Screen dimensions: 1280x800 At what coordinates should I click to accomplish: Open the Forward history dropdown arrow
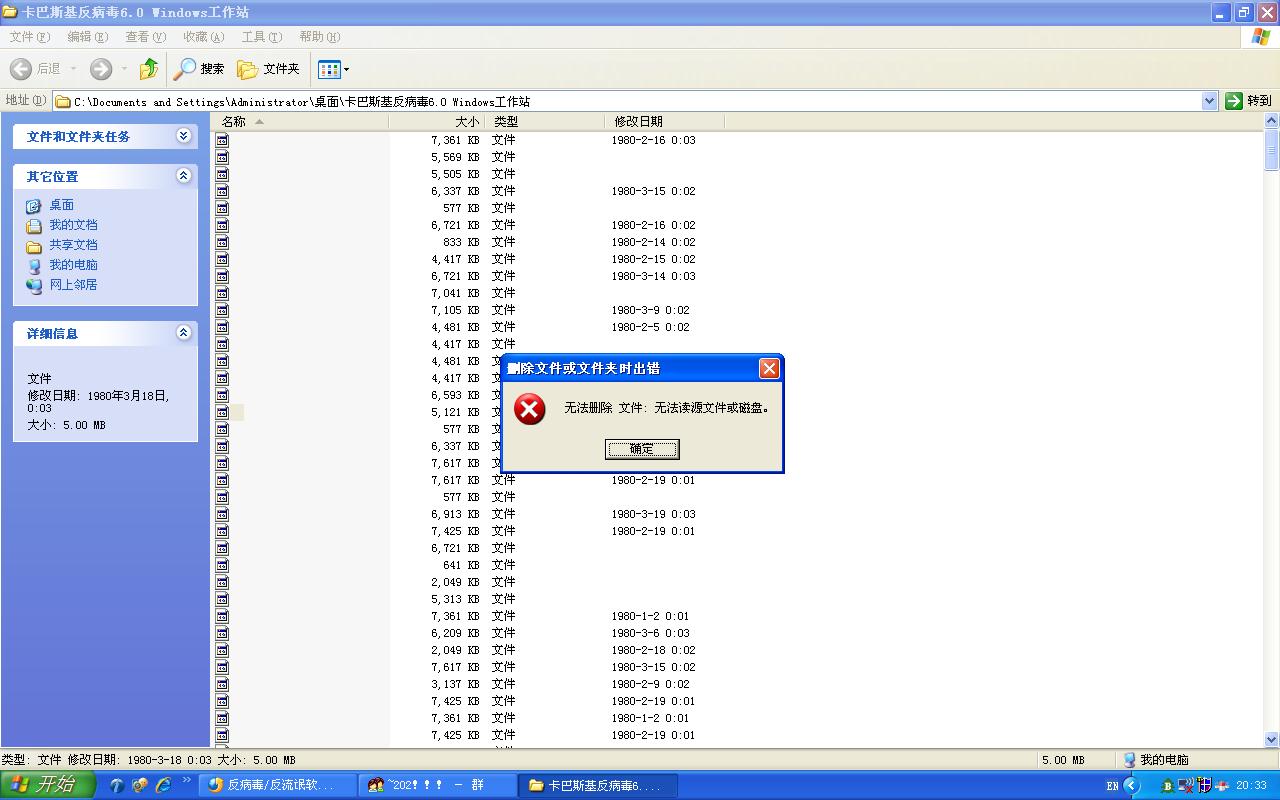coord(124,69)
